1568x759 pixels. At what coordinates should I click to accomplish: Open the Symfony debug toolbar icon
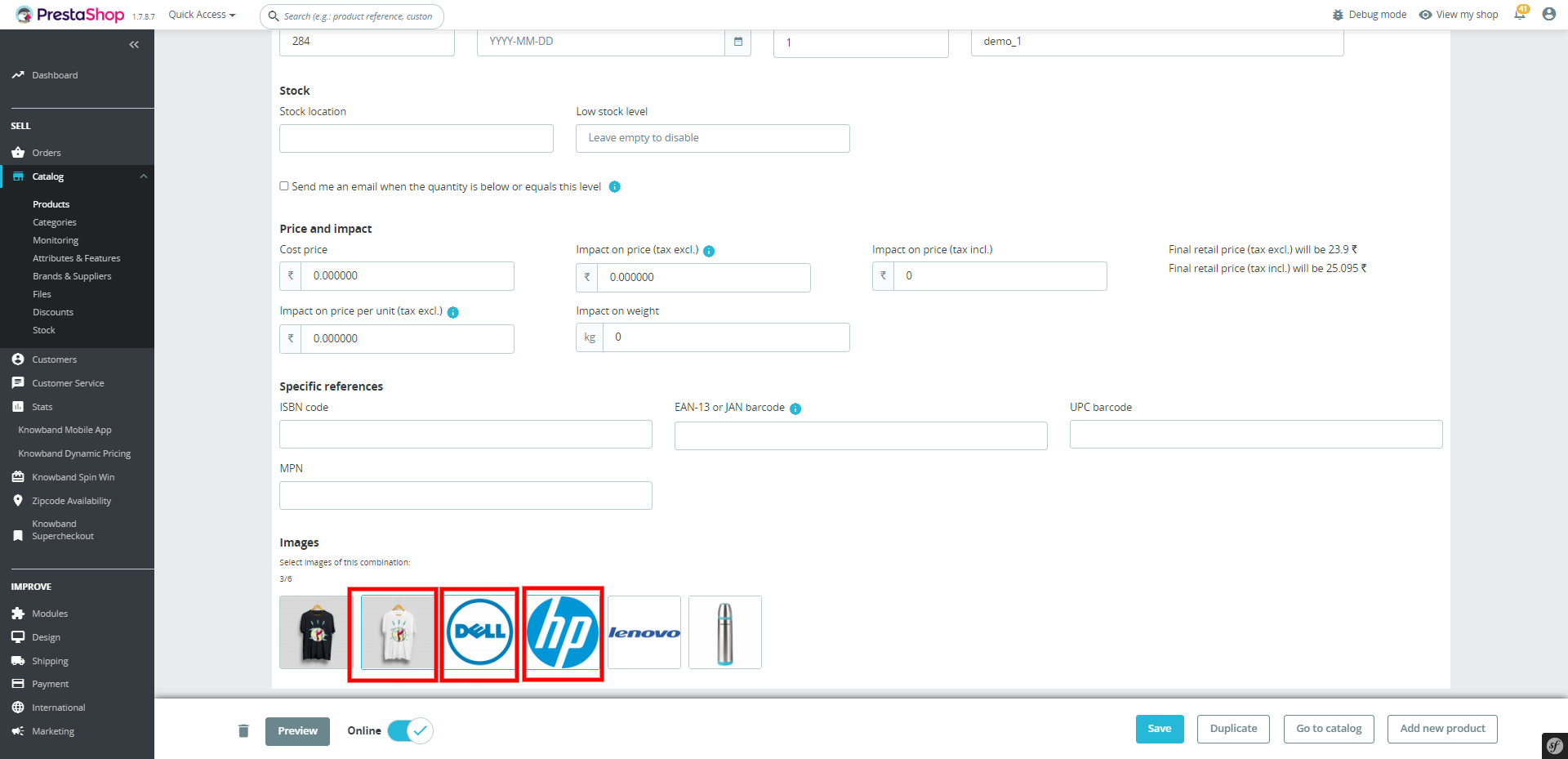point(1555,746)
